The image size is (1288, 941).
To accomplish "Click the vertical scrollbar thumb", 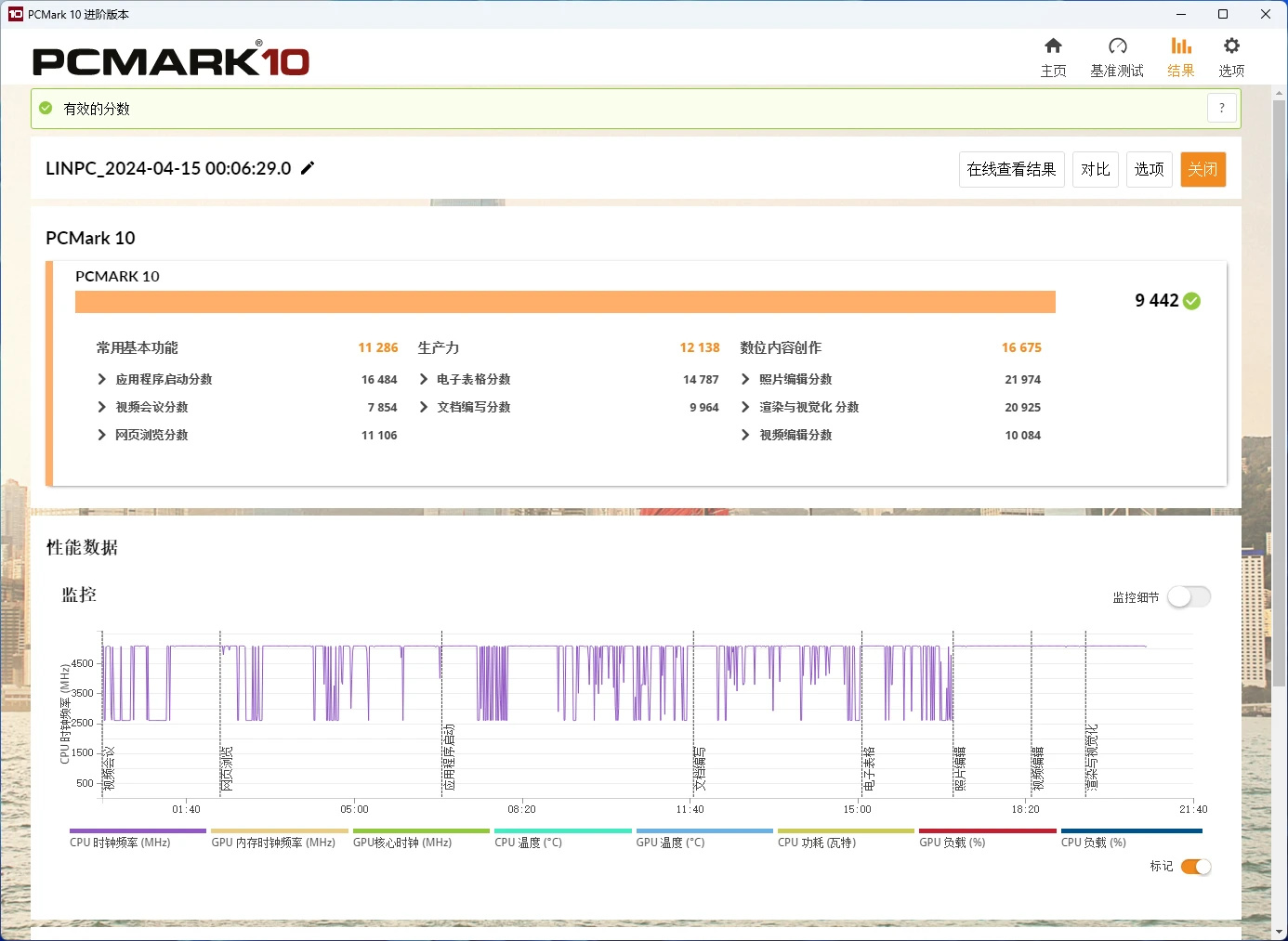I will [x=1280, y=394].
